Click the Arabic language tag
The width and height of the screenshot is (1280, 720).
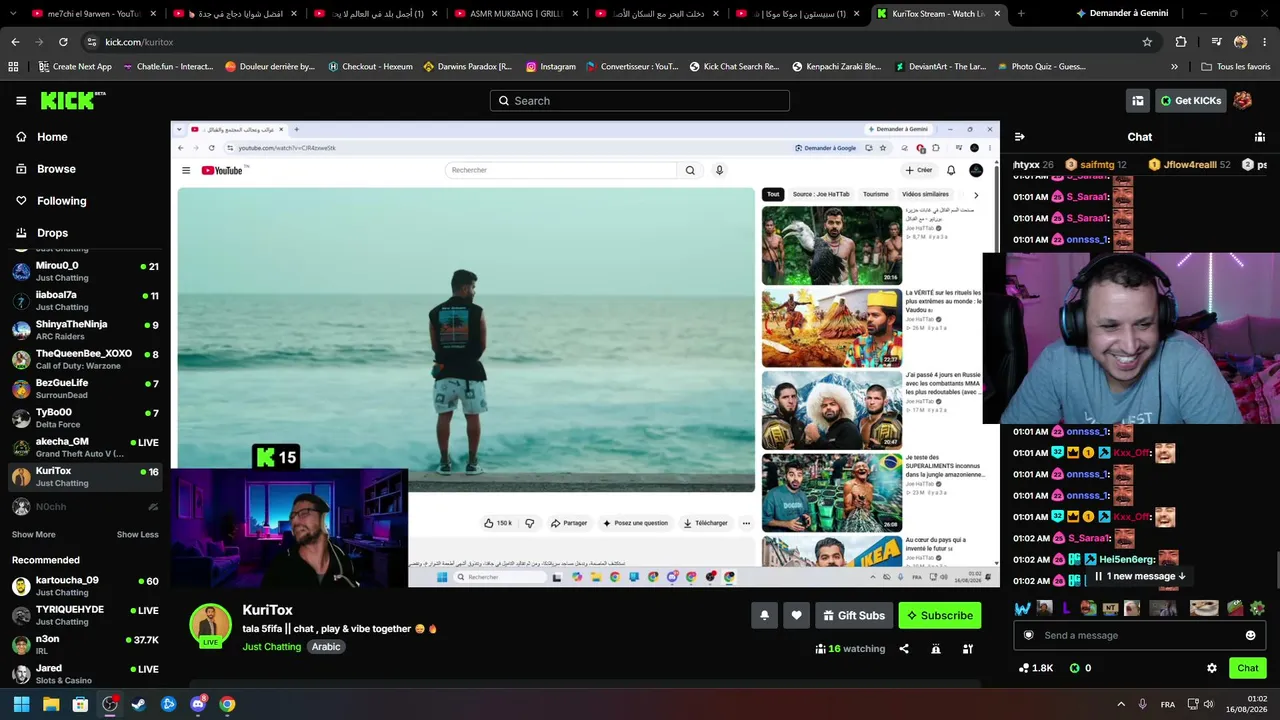coord(326,647)
